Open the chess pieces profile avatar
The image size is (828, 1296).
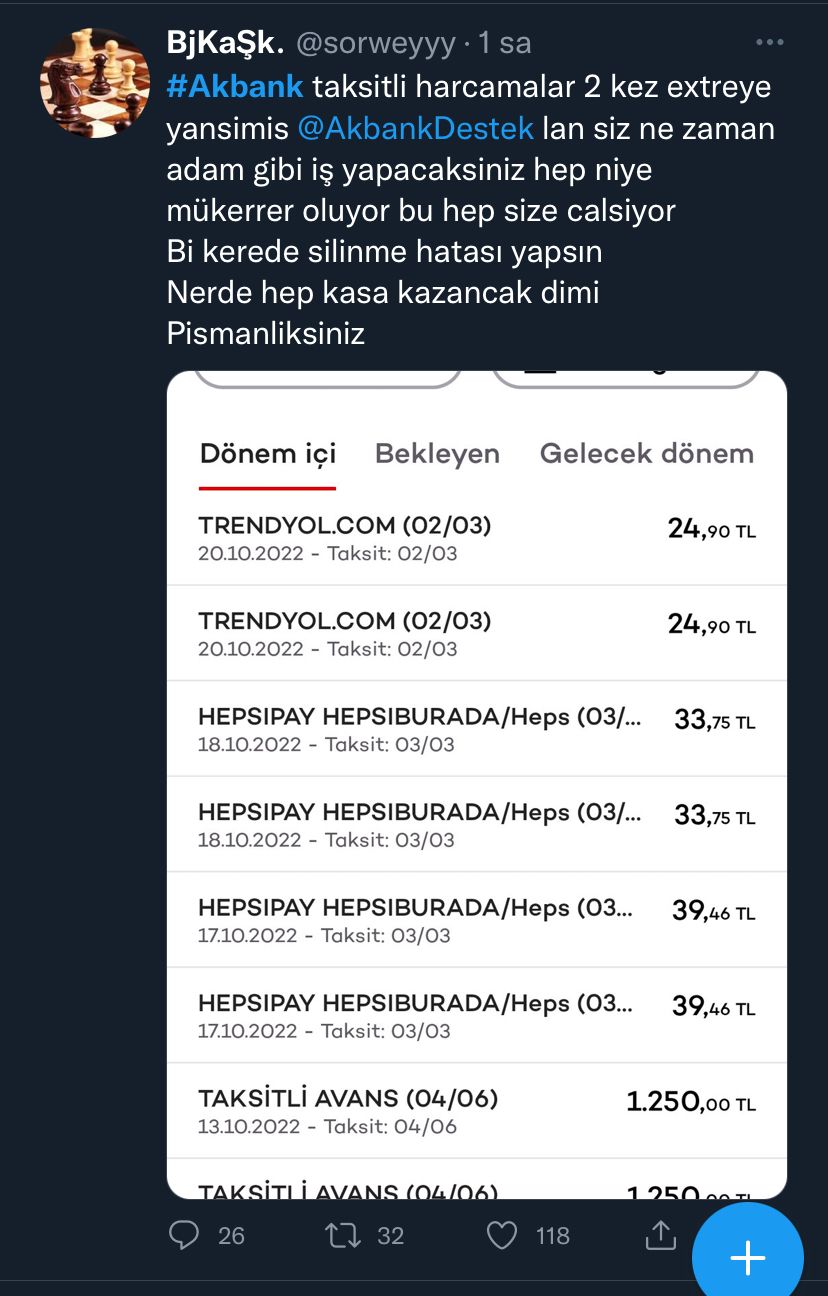(95, 83)
